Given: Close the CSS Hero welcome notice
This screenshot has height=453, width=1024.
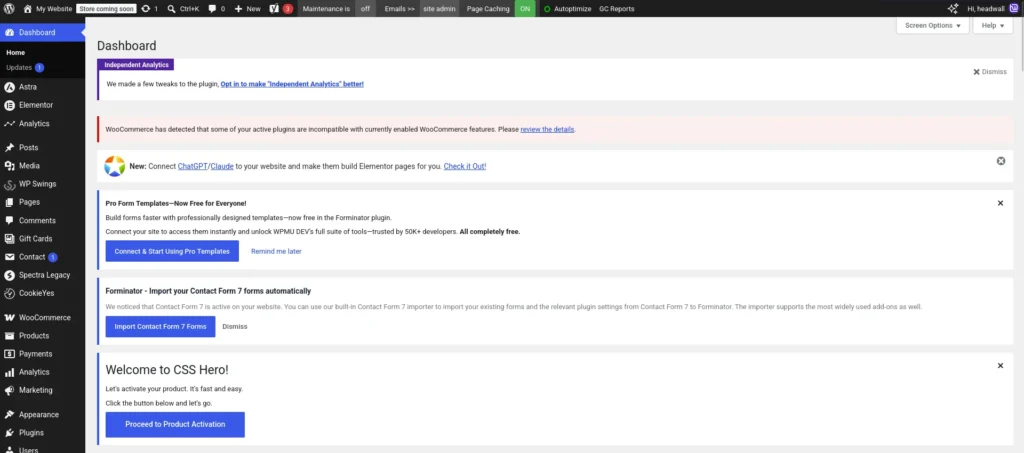Looking at the screenshot, I should tap(1000, 366).
